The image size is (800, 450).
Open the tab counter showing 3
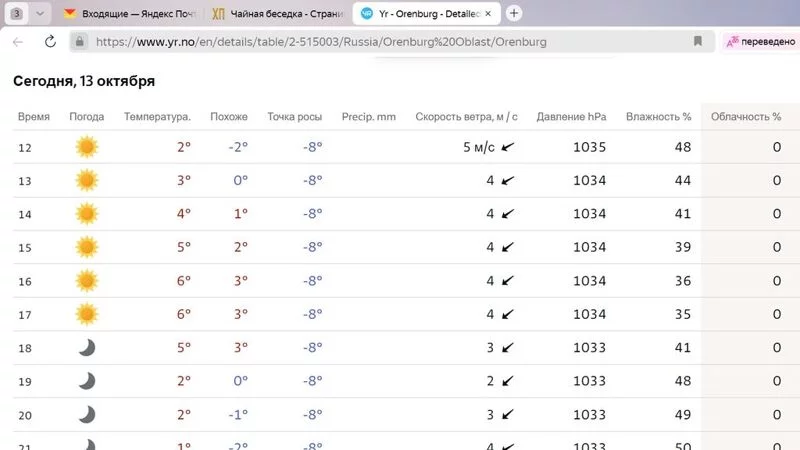click(16, 14)
